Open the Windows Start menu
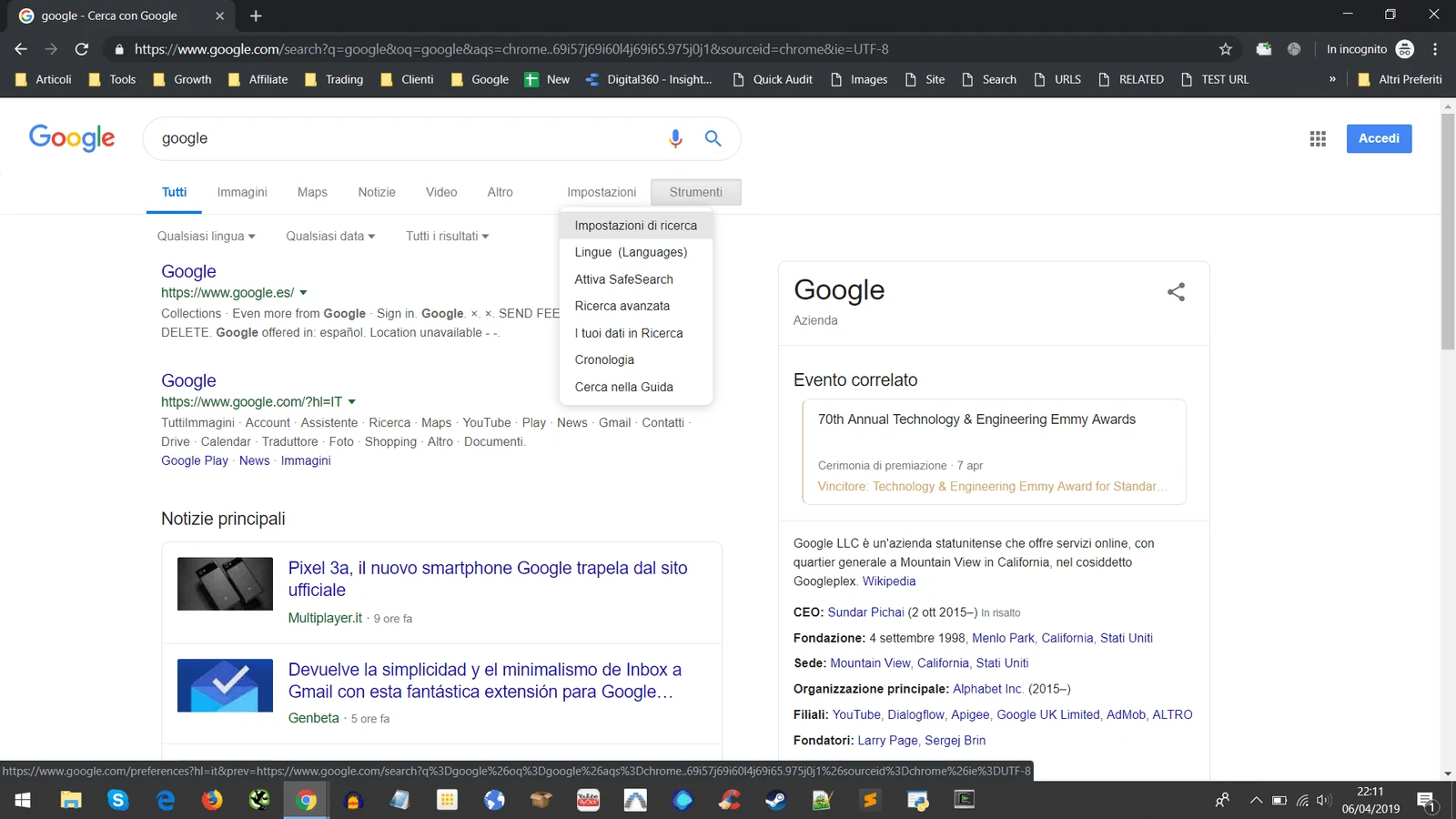Viewport: 1456px width, 819px height. tap(23, 800)
